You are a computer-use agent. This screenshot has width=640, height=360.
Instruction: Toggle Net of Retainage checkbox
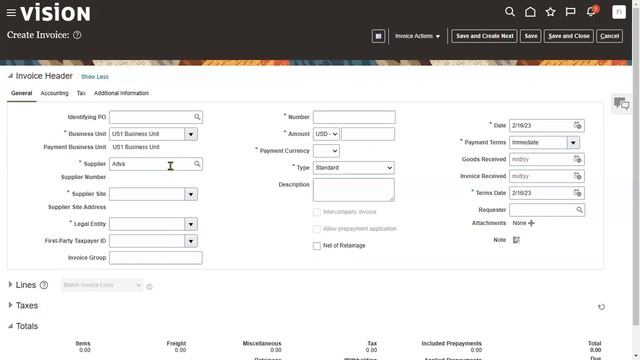(x=317, y=246)
